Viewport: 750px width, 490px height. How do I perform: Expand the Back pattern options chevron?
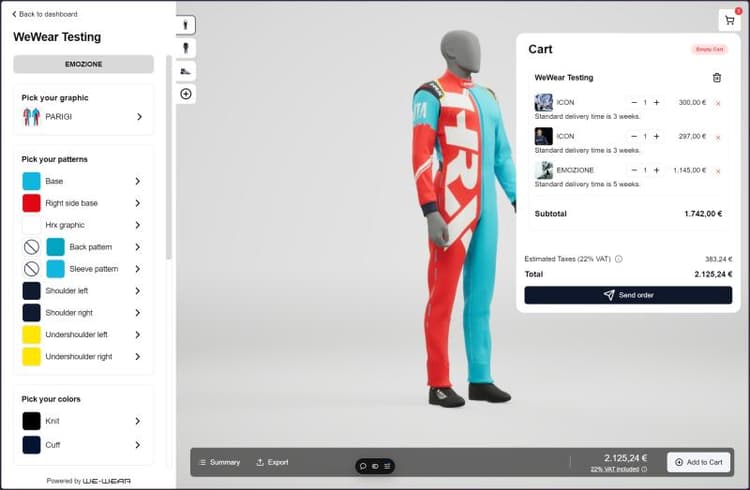point(138,247)
